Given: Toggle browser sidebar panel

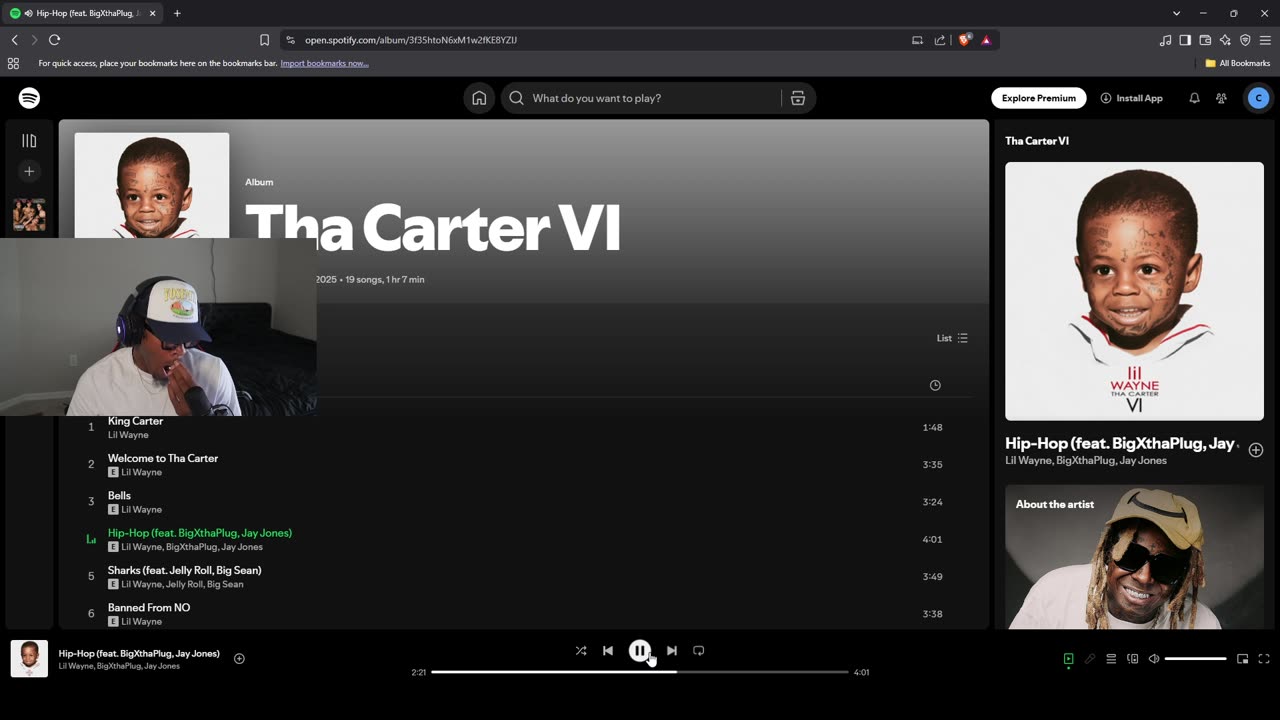Looking at the screenshot, I should click(x=1185, y=40).
